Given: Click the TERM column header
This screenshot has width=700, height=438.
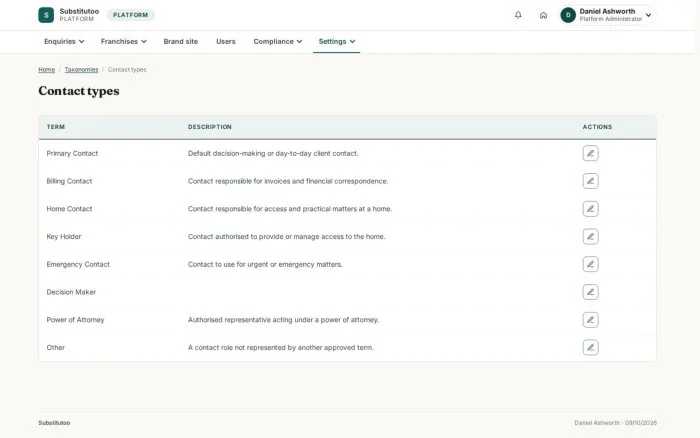Looking at the screenshot, I should pyautogui.click(x=56, y=127).
